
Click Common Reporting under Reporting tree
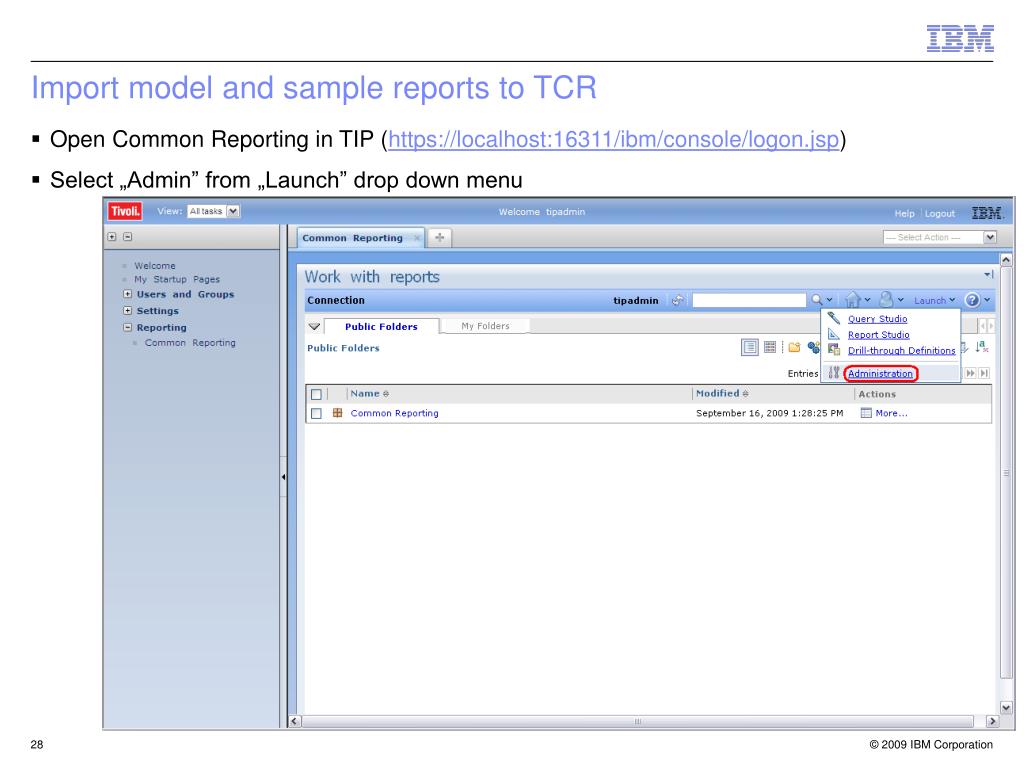[x=190, y=342]
